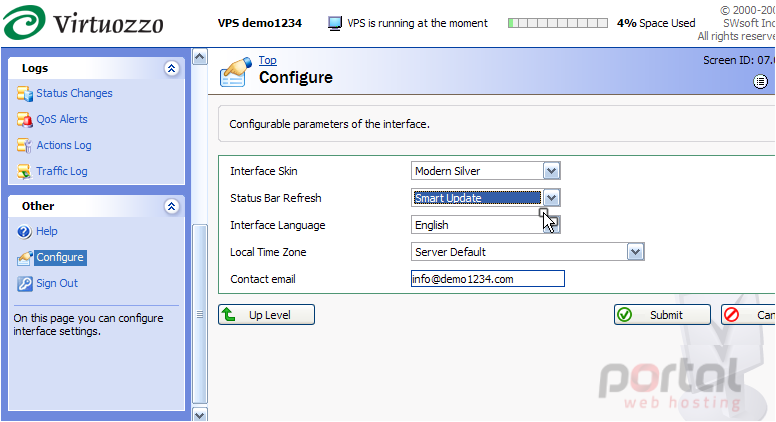Click the Up Level button
This screenshot has height=422, width=776.
[x=266, y=315]
